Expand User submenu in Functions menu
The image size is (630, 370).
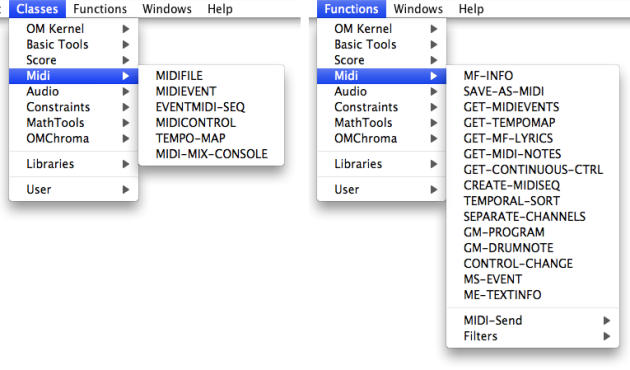click(381, 189)
